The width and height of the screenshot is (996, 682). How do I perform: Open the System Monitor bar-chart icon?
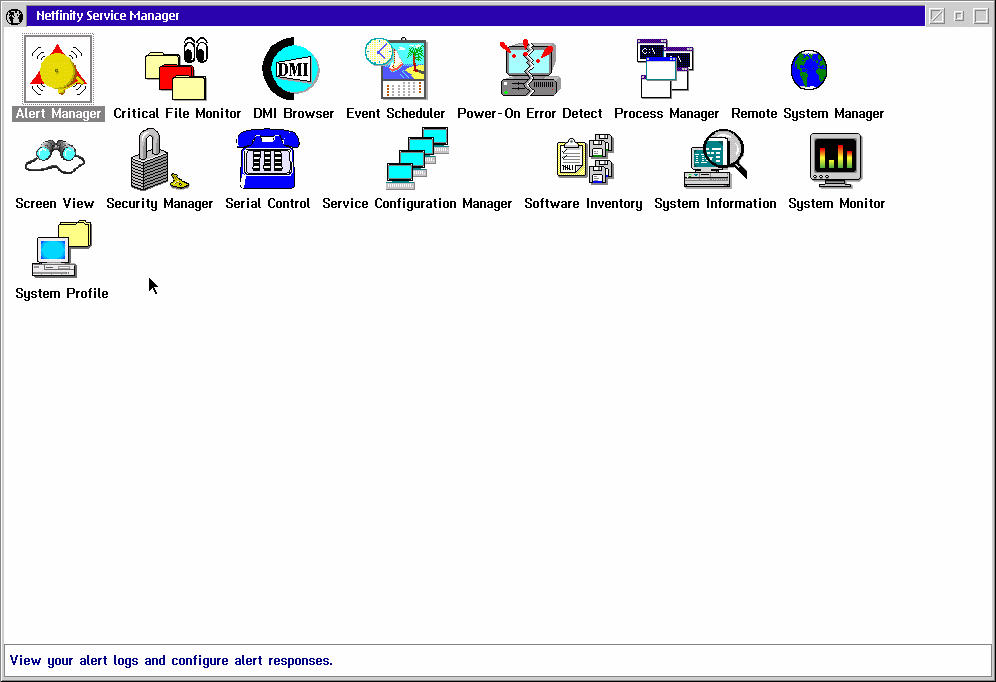[x=836, y=160]
